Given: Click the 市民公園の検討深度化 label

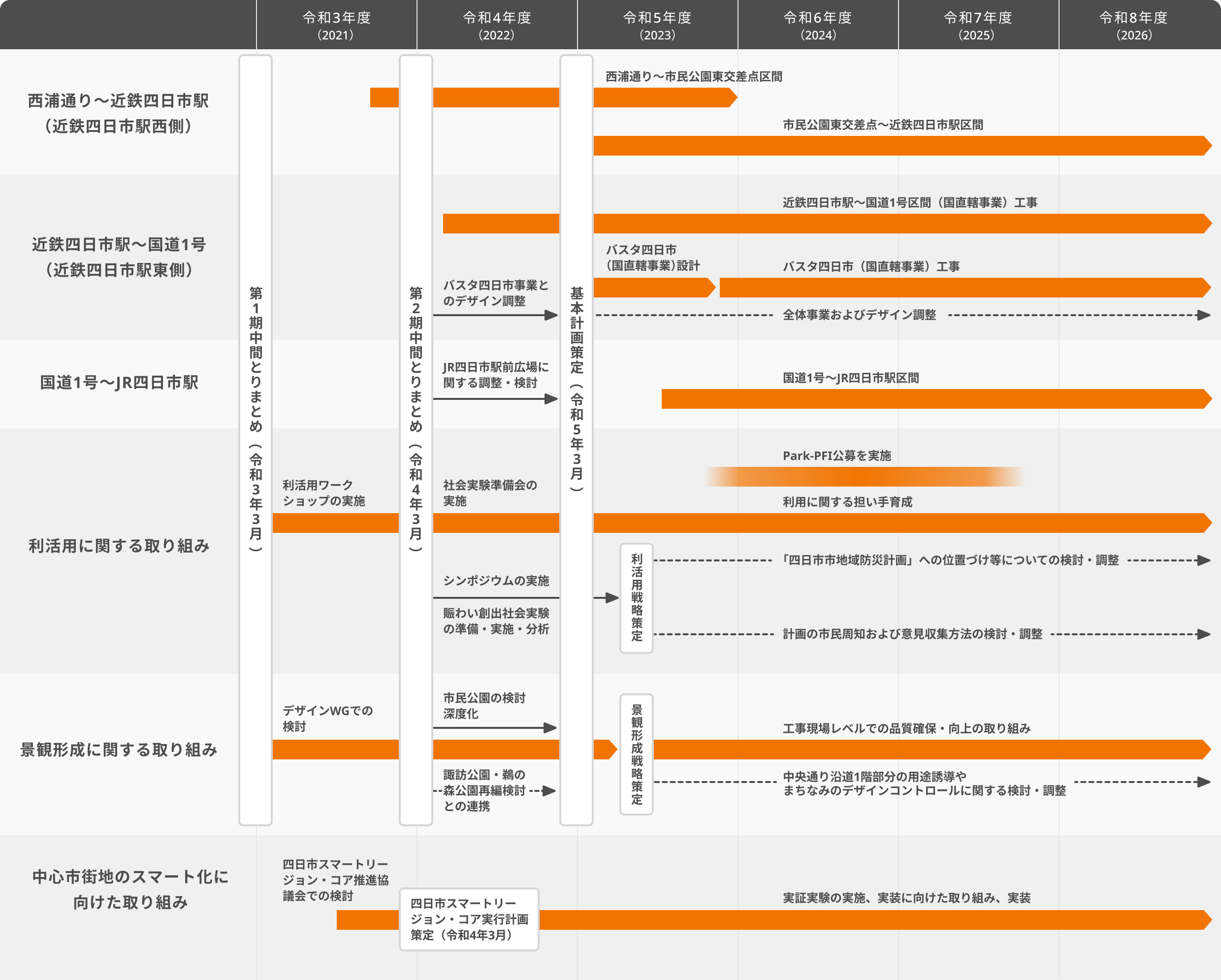Looking at the screenshot, I should pyautogui.click(x=484, y=706).
